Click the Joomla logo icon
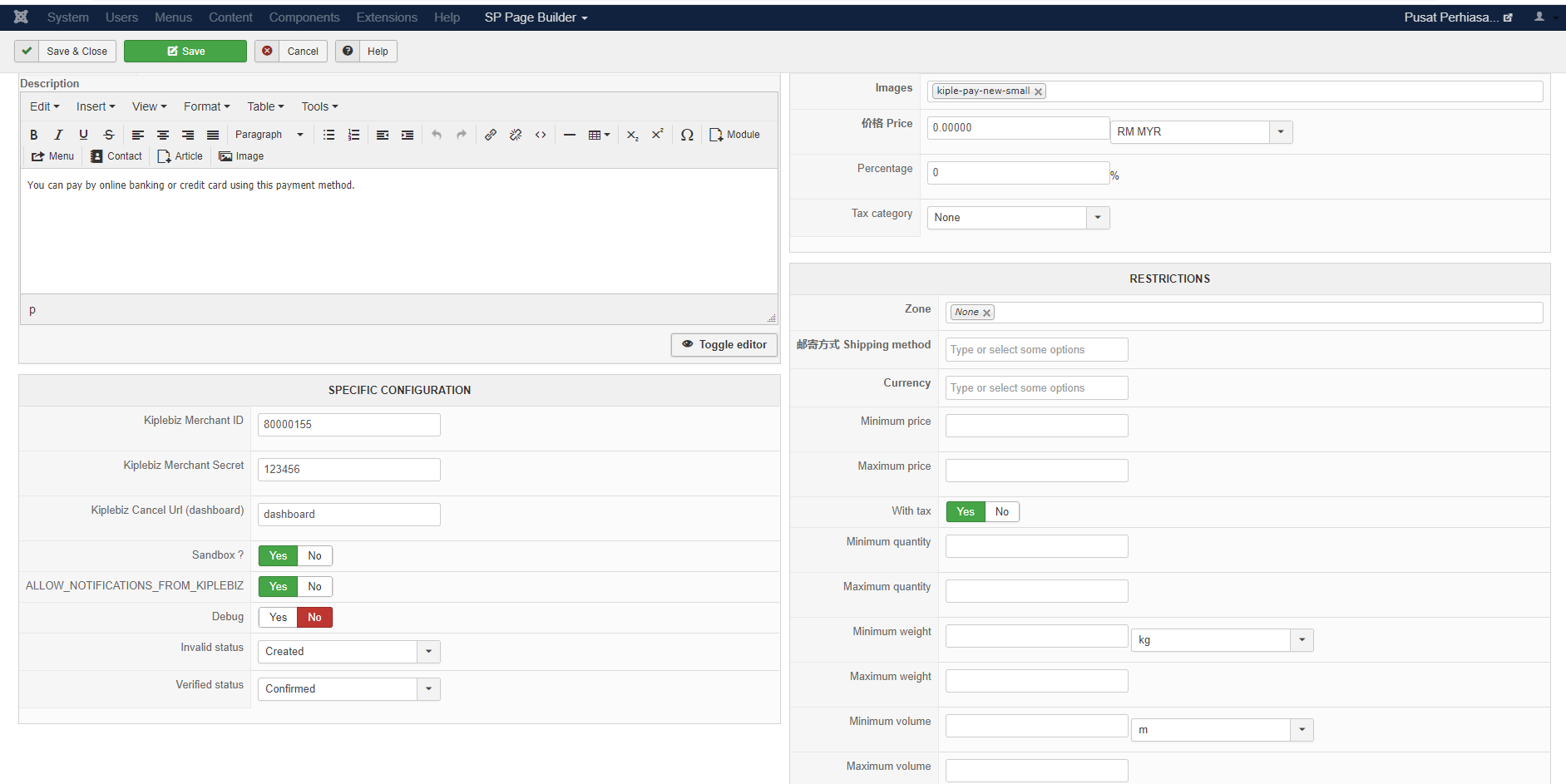This screenshot has height=784, width=1566. point(22,17)
